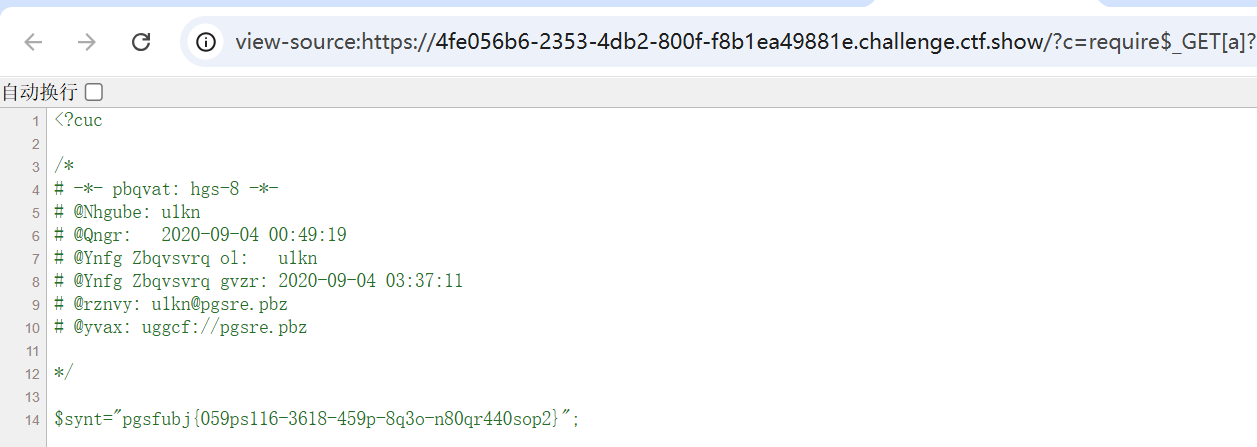This screenshot has width=1257, height=447.
Task: Open the site information icon
Action: point(206,42)
